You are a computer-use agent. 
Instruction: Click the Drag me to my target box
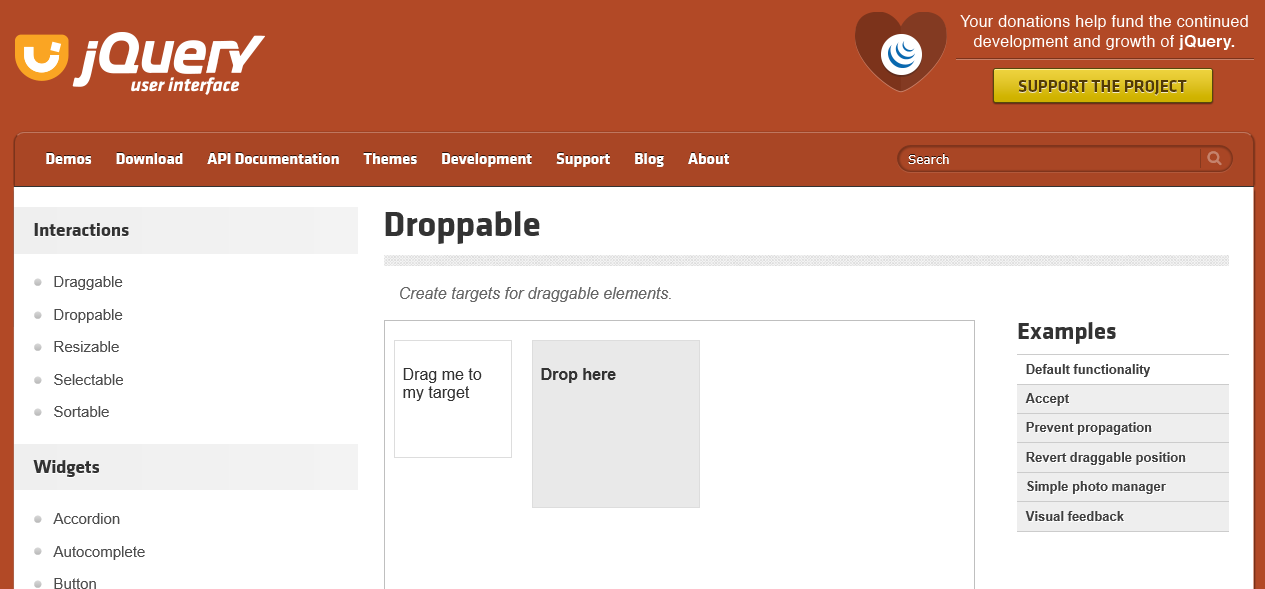point(453,399)
